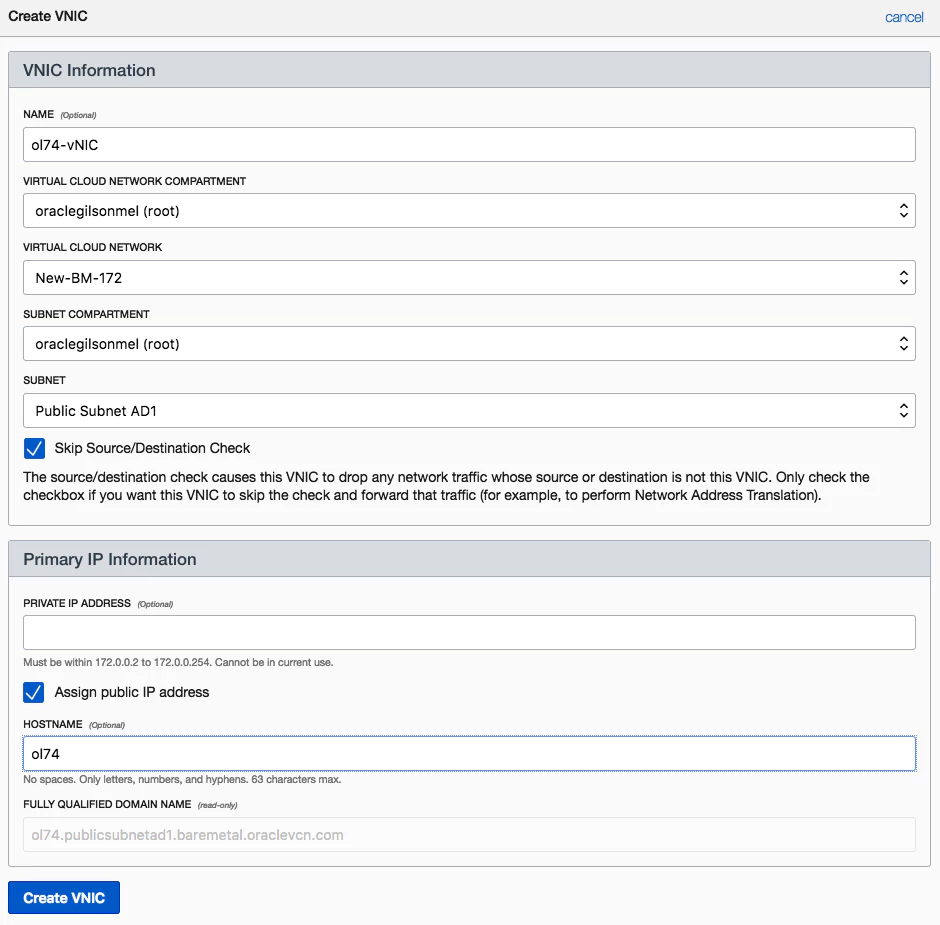Uncheck the Assign public IP address checkbox
This screenshot has width=940, height=925.
pyautogui.click(x=34, y=692)
